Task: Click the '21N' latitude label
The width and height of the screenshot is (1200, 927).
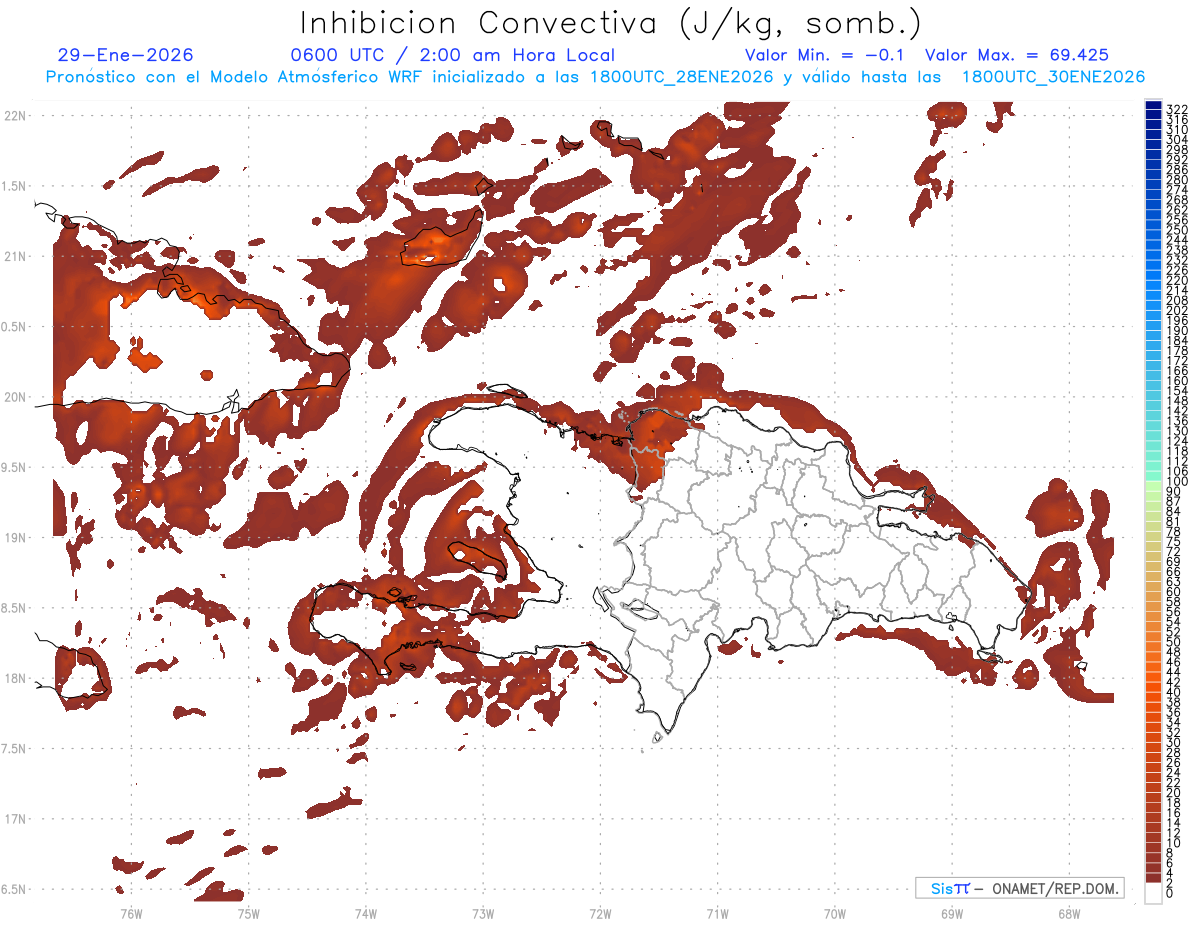Action: pos(14,256)
